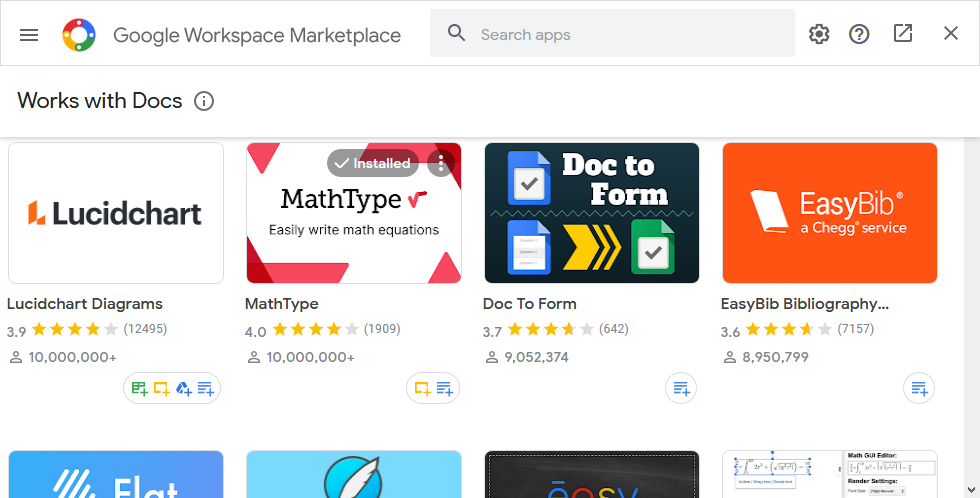The height and width of the screenshot is (498, 980).
Task: Click the Docs icon under Doc To Form
Action: [x=681, y=388]
